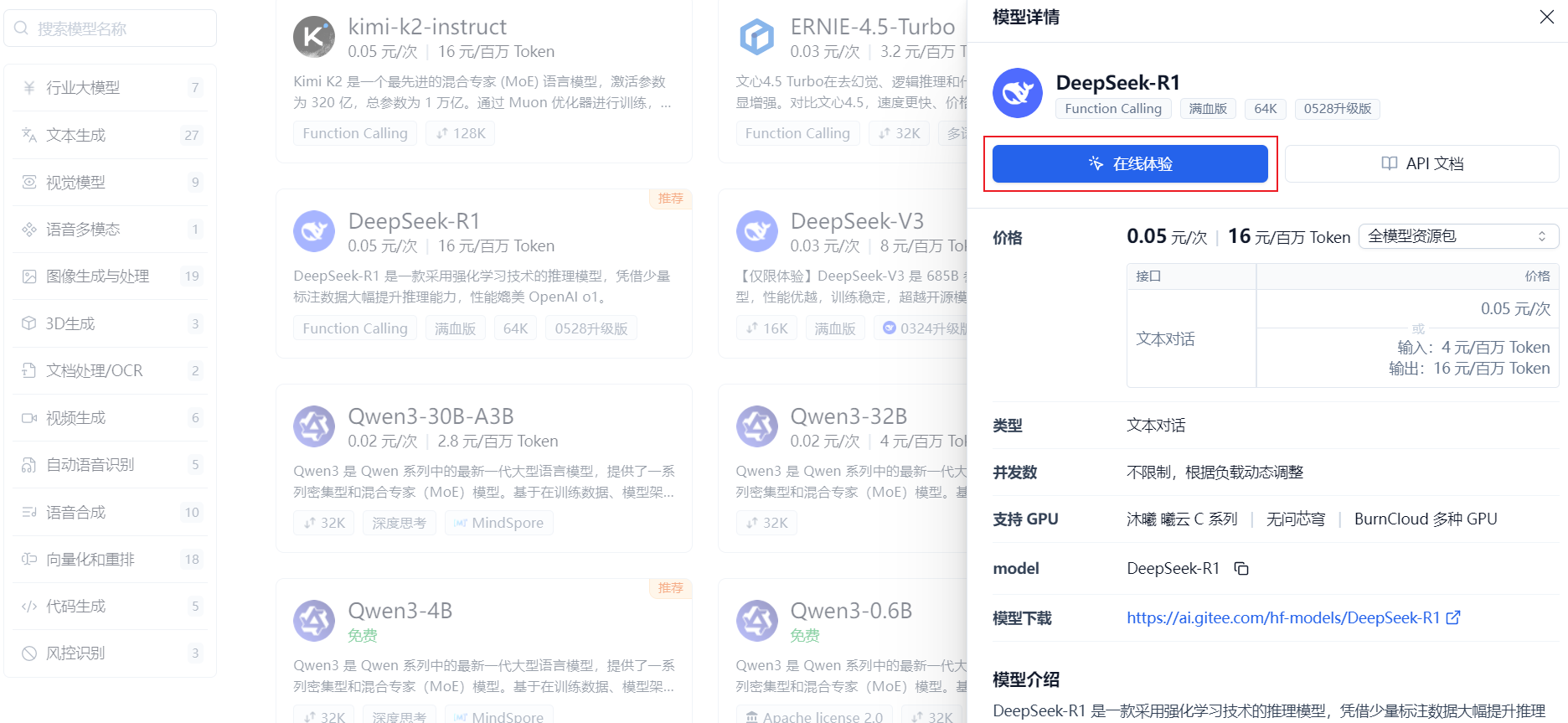Click 无问芯穹 GPU text

[x=1296, y=519]
